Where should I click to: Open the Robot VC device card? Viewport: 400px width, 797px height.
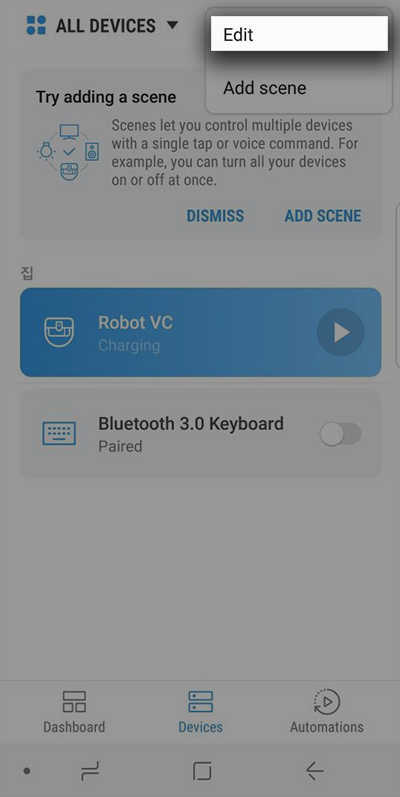(201, 332)
